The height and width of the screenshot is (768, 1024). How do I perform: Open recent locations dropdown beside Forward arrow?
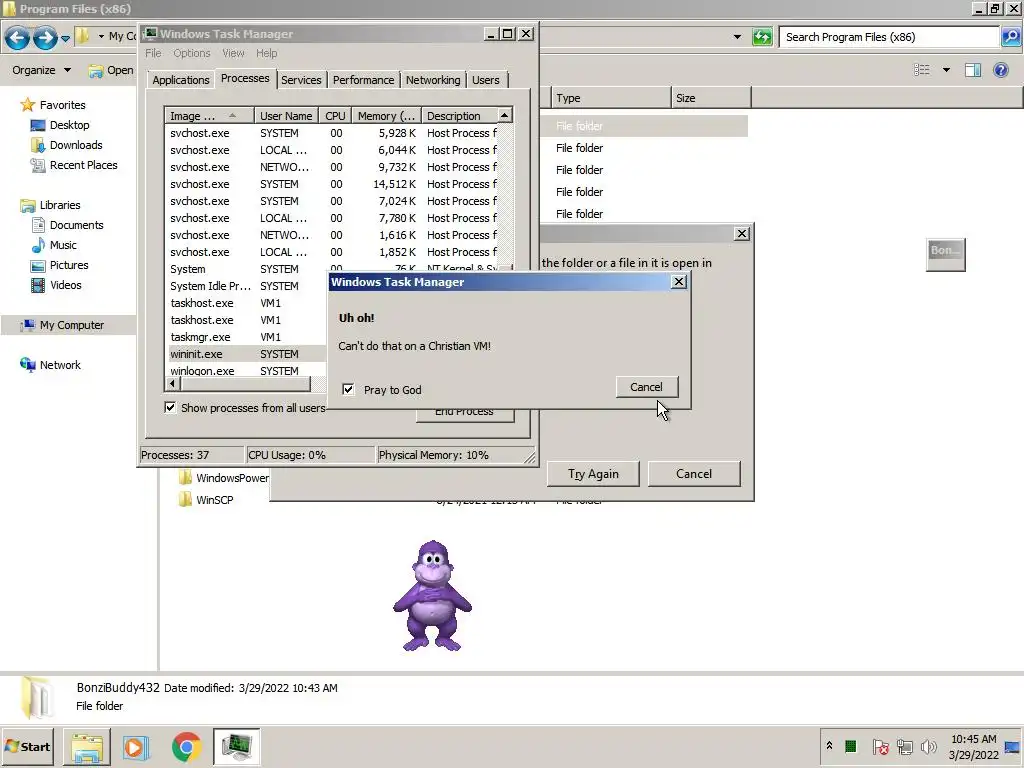pos(65,39)
